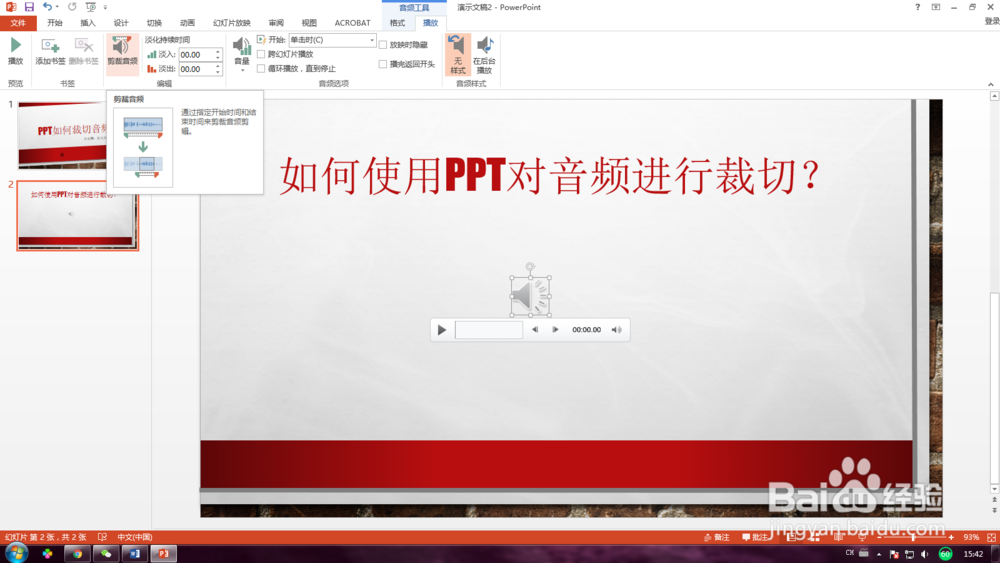Play the audio using slide player play button
The height and width of the screenshot is (563, 1000).
(x=441, y=330)
